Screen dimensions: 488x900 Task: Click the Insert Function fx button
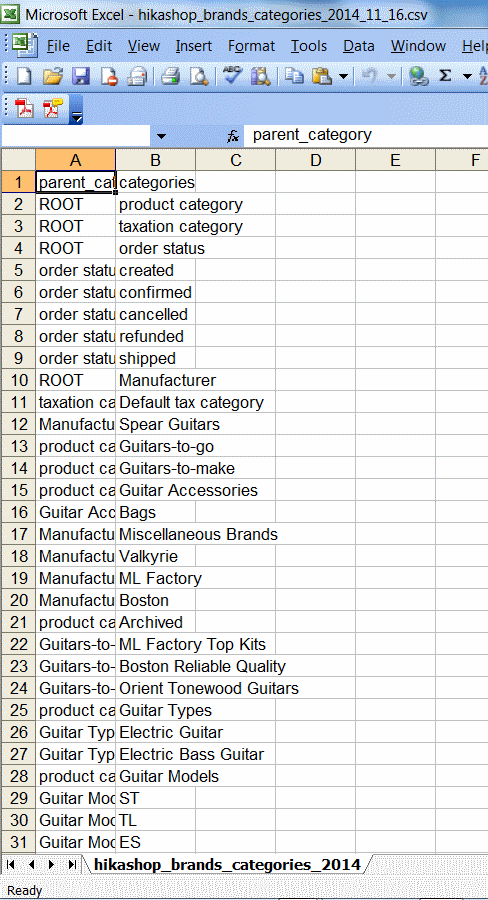point(233,136)
